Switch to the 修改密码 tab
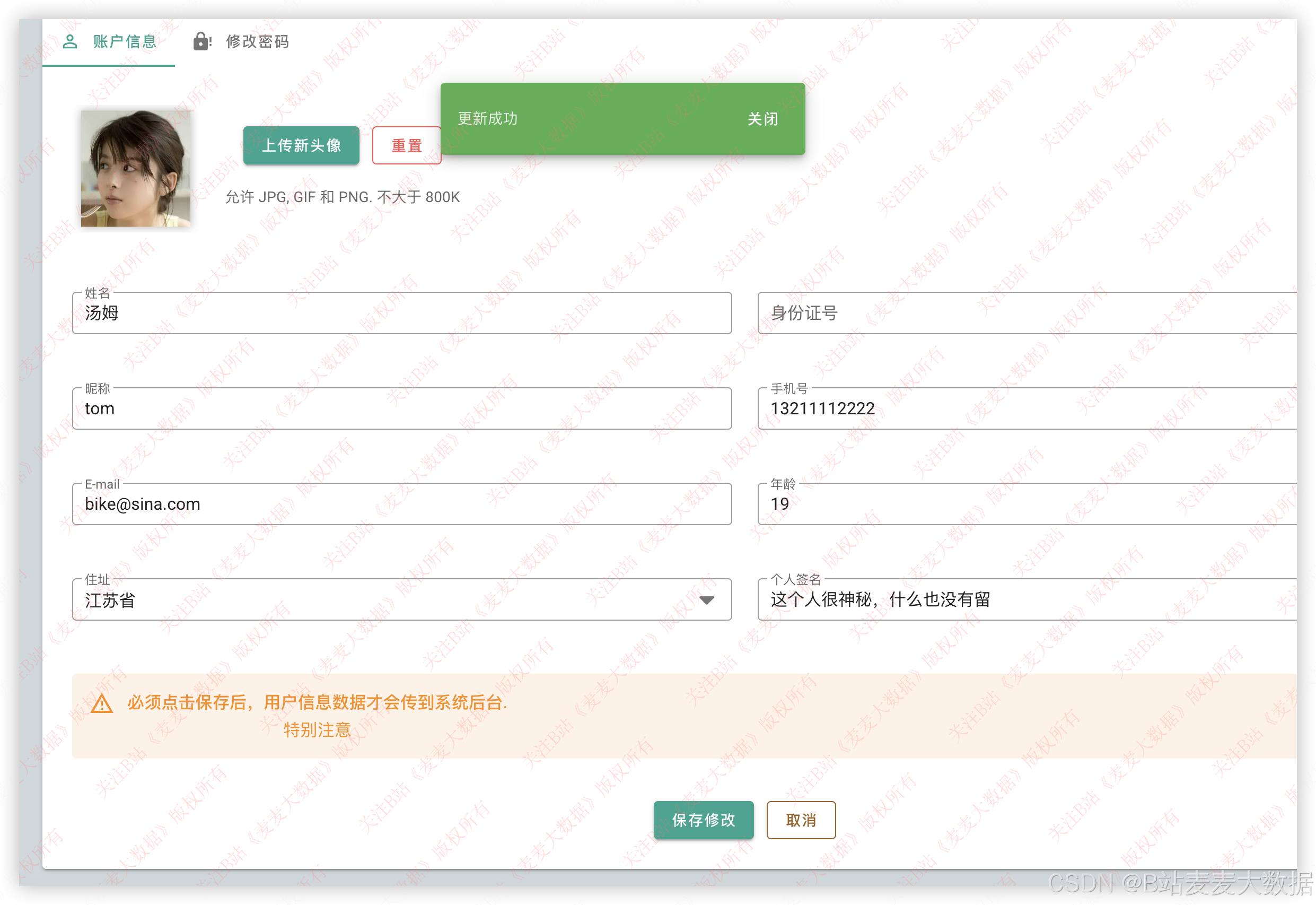Image resolution: width=1316 pixels, height=905 pixels. click(257, 41)
